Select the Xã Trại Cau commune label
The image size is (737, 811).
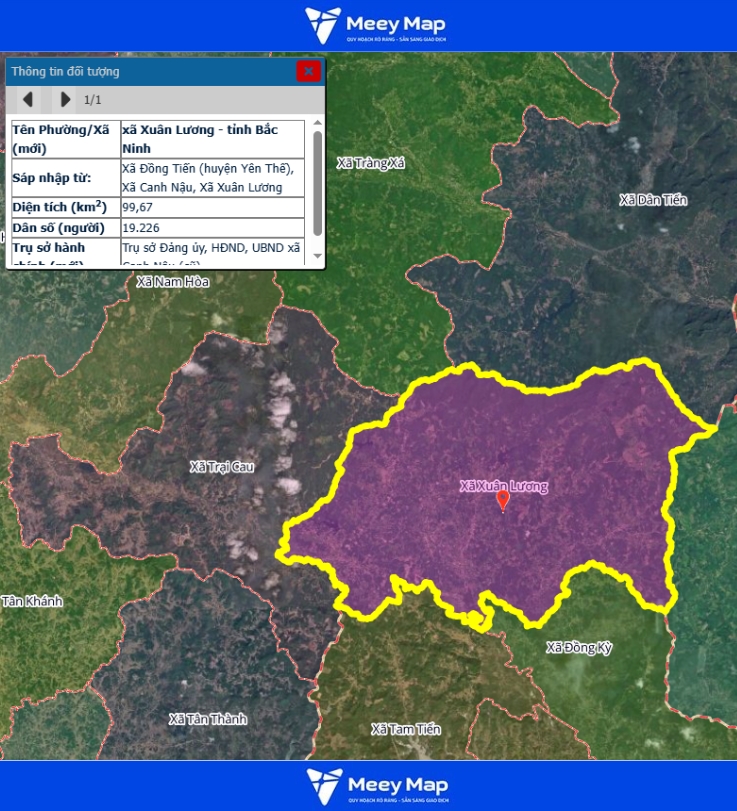[x=222, y=467]
